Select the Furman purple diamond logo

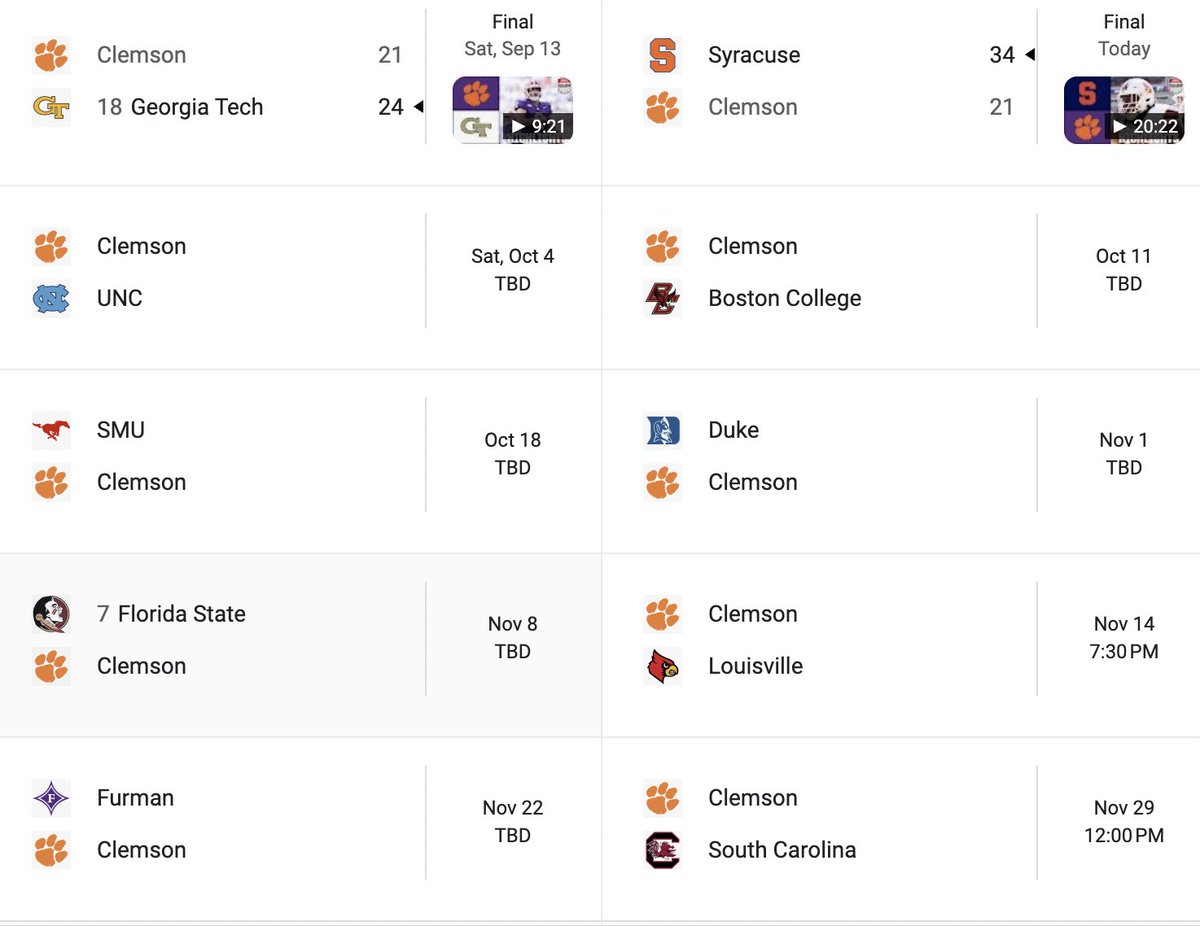coord(51,798)
